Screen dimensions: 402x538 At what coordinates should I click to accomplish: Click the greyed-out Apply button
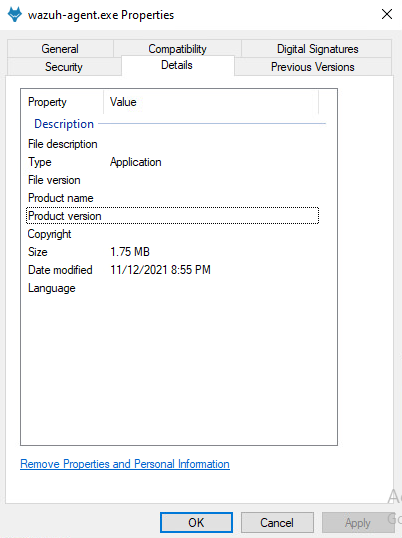click(x=358, y=523)
